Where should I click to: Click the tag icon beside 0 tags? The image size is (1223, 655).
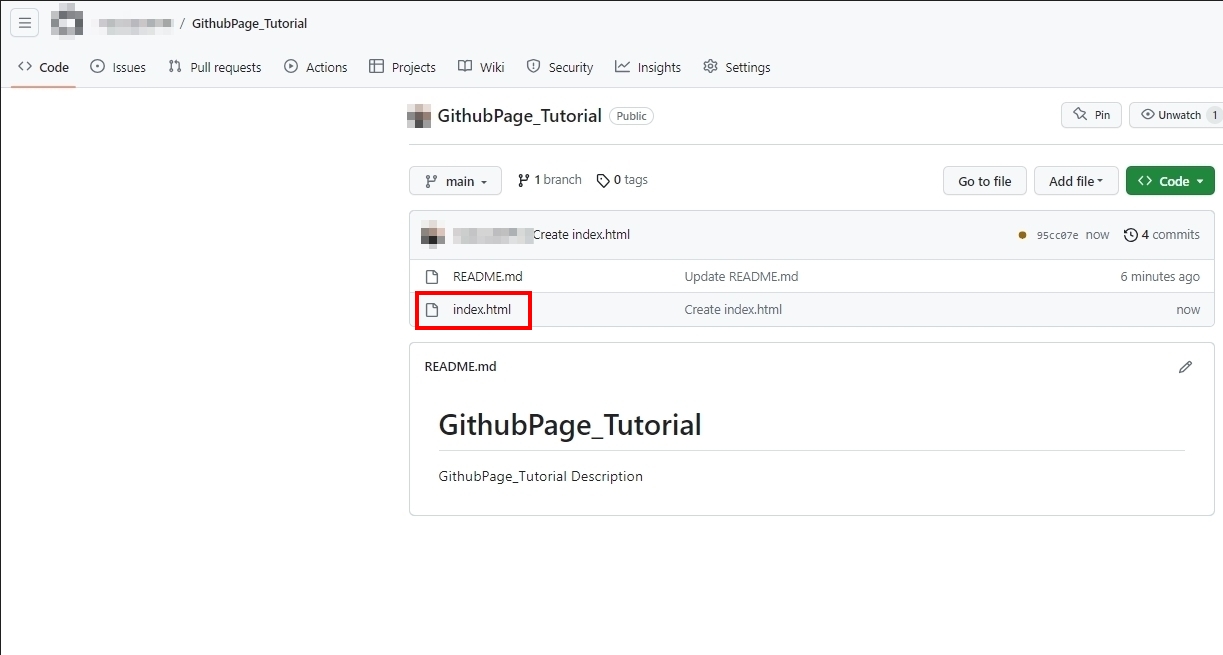coord(602,181)
